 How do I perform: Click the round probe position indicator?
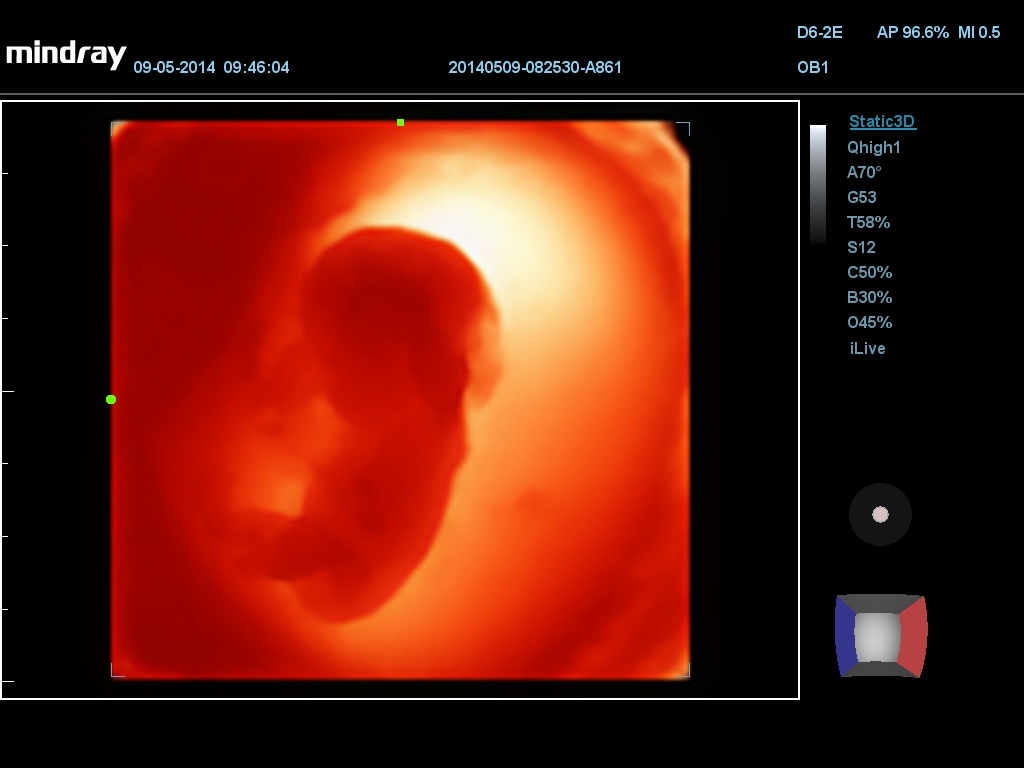point(880,514)
